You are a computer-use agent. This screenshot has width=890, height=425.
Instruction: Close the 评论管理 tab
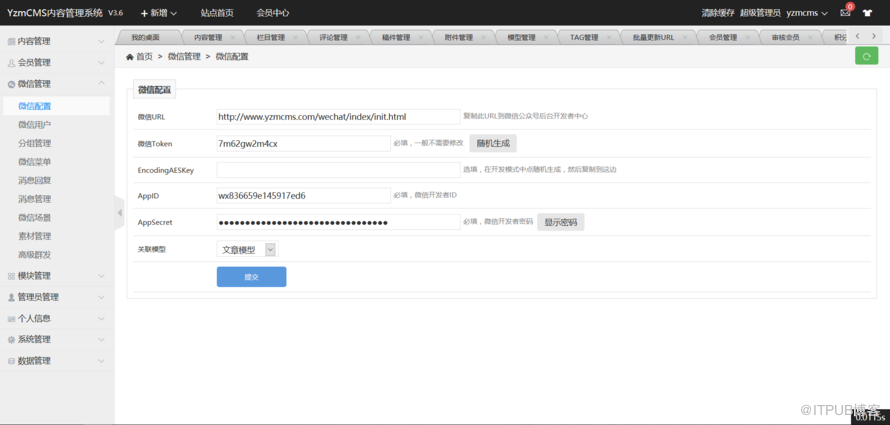[x=358, y=37]
